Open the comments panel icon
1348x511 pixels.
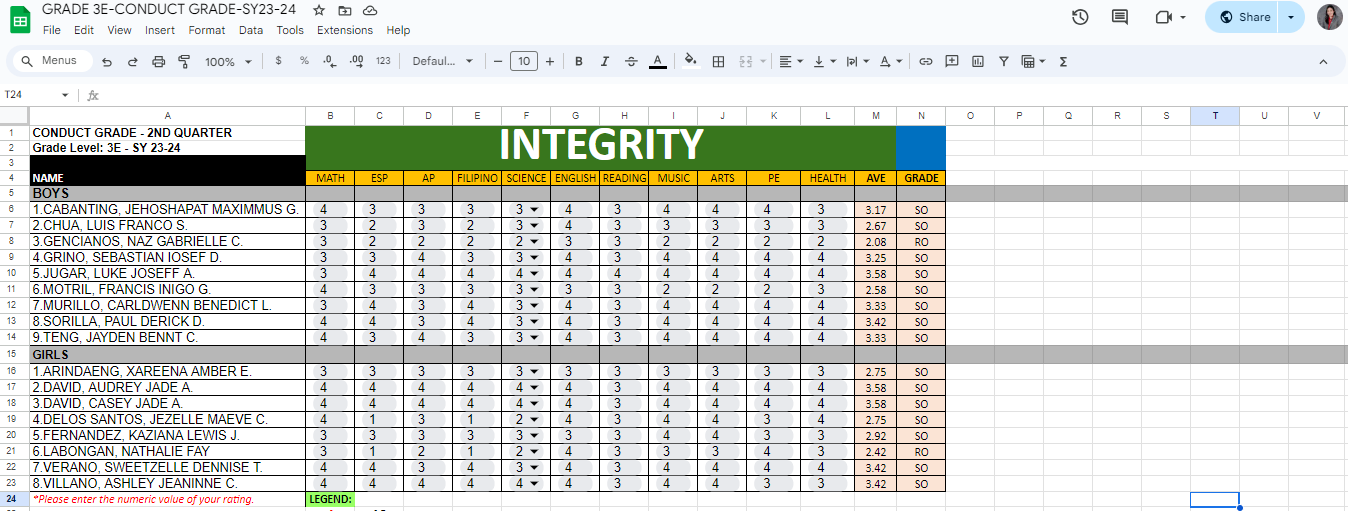1120,17
